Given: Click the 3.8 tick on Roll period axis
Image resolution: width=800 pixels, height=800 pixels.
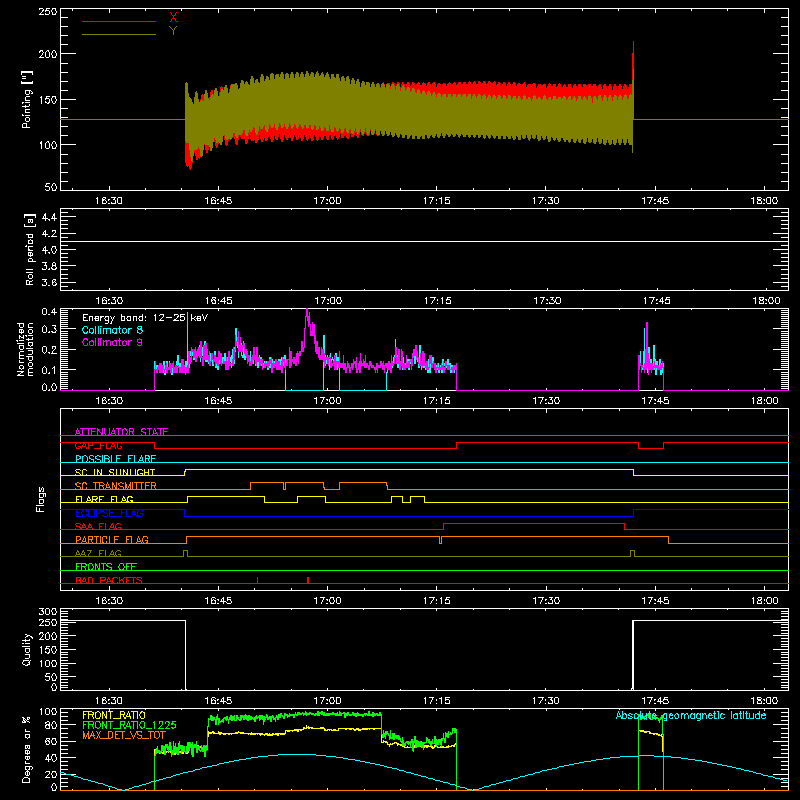Looking at the screenshot, I should (48, 266).
